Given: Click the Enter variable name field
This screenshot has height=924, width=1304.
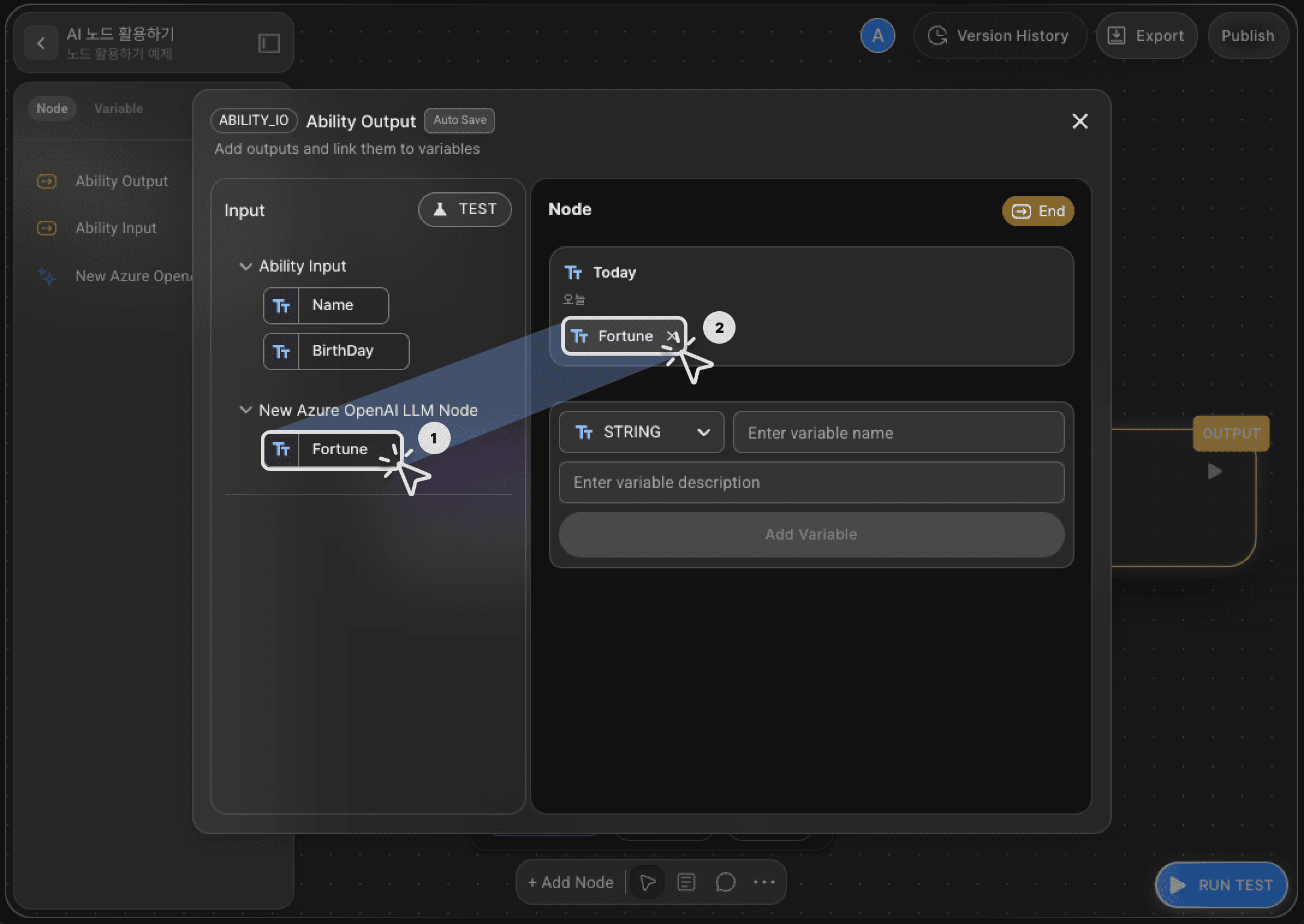Looking at the screenshot, I should pyautogui.click(x=898, y=433).
